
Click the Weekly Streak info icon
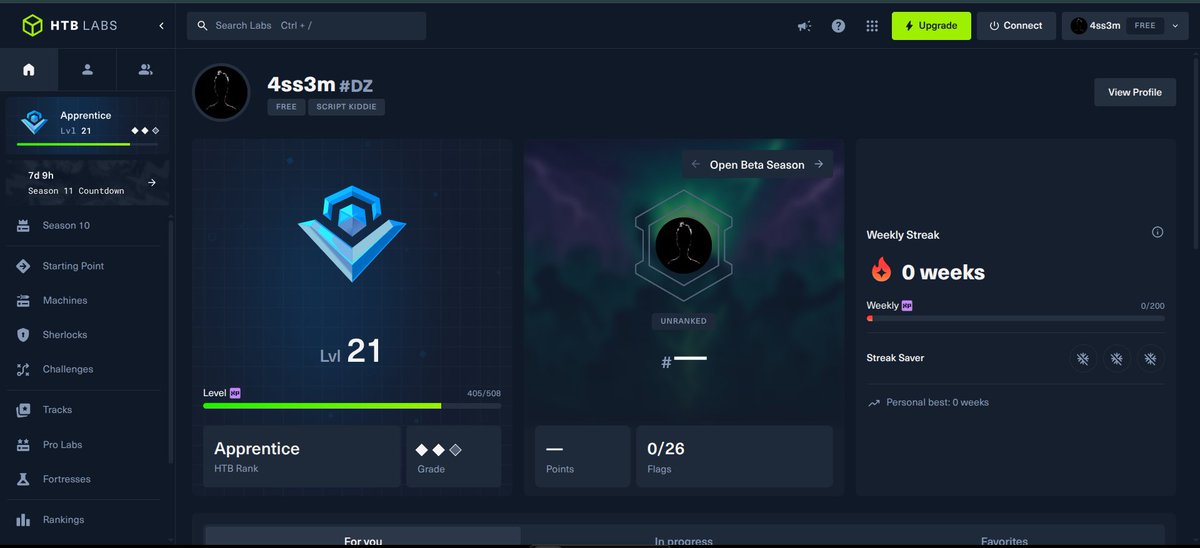1158,232
